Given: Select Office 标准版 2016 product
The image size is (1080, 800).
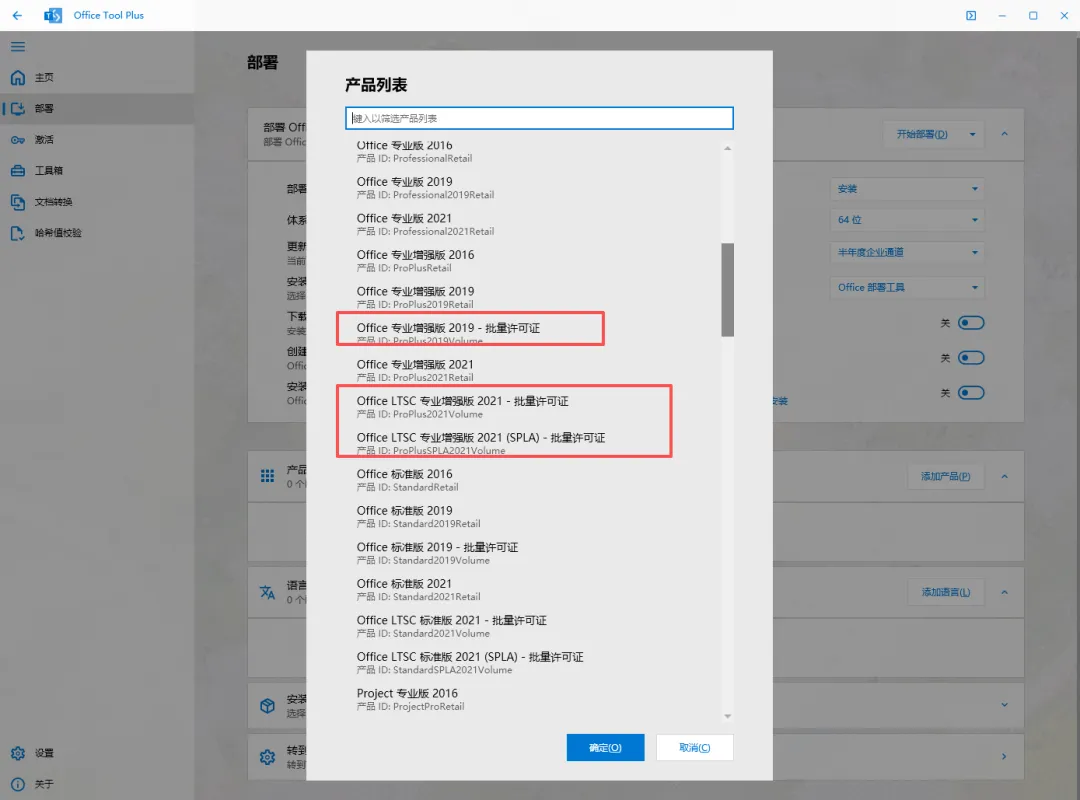Looking at the screenshot, I should 532,480.
